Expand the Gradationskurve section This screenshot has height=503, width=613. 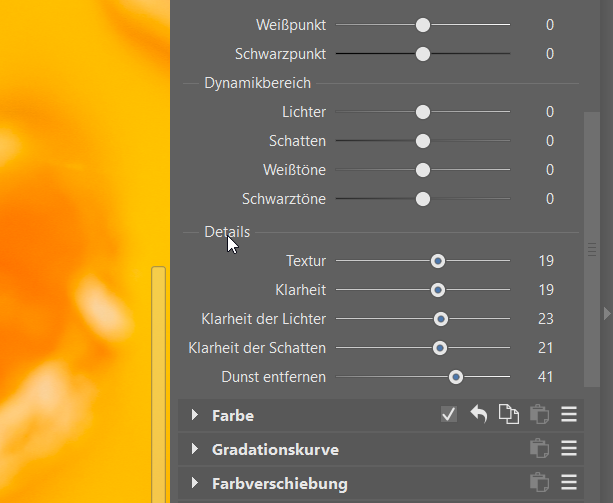coord(194,449)
